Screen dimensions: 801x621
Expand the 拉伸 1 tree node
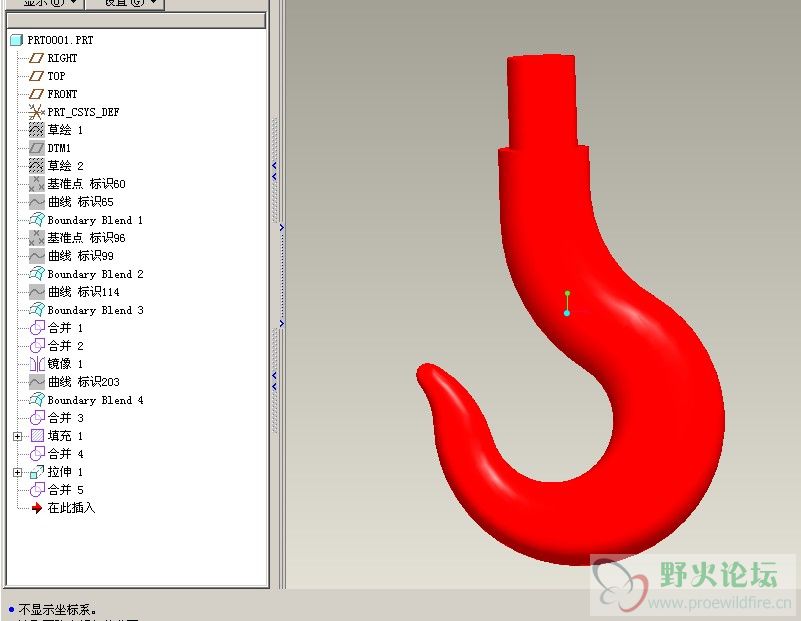17,472
